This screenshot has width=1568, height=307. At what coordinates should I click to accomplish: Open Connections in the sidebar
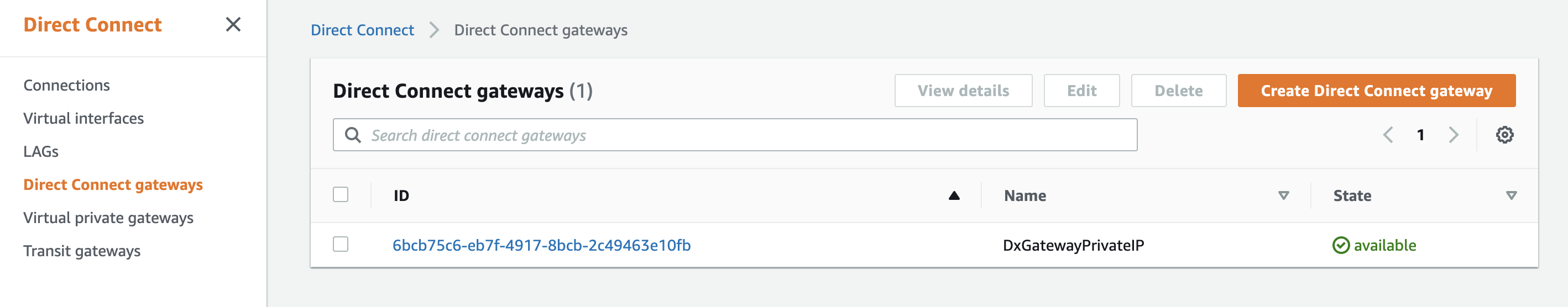point(67,85)
